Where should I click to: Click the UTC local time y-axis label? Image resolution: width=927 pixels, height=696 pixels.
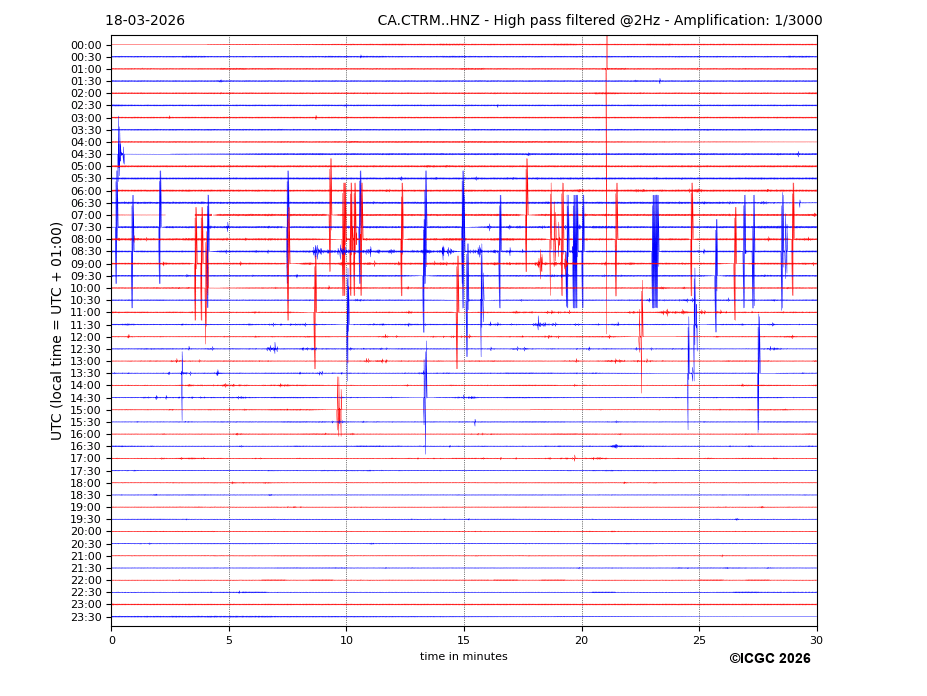[57, 331]
